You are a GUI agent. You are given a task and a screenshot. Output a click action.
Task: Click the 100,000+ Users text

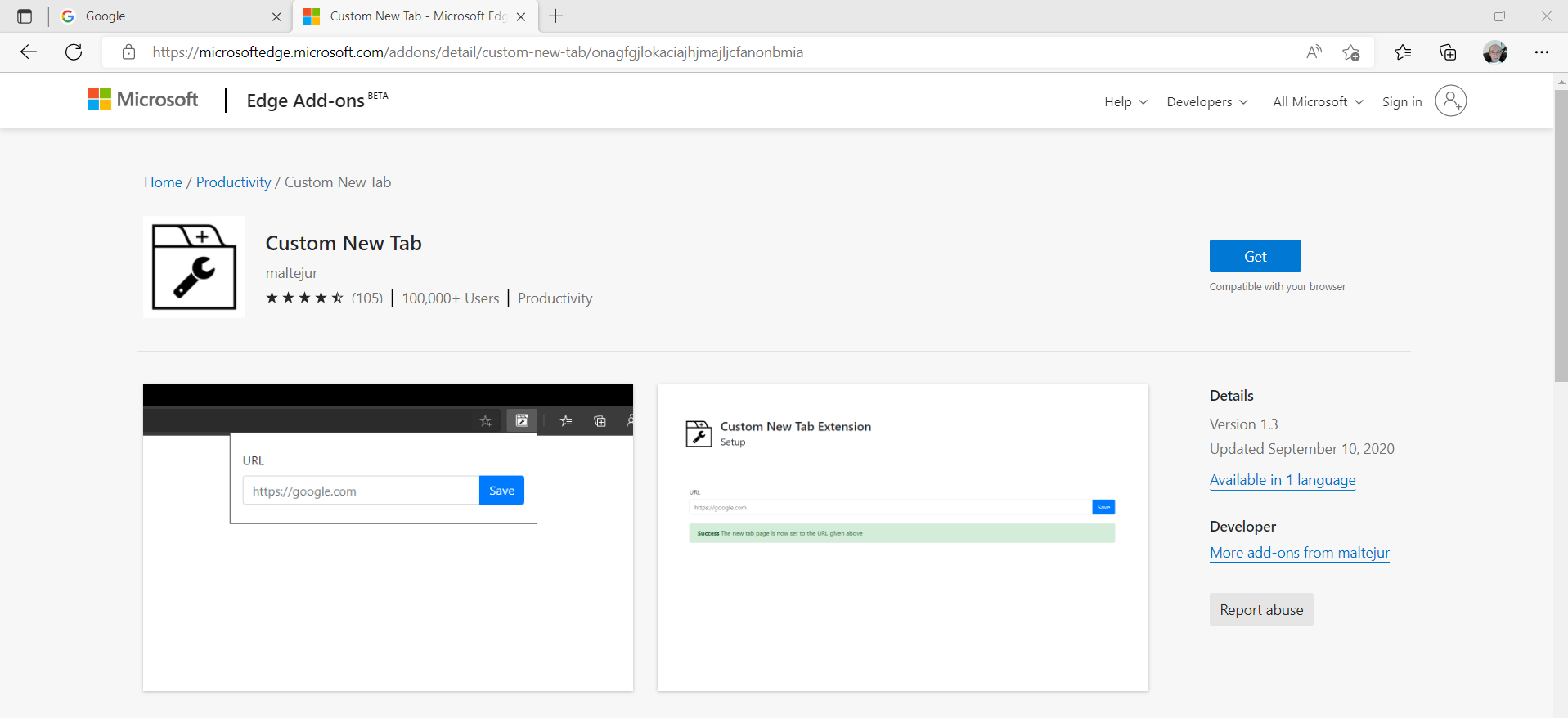pyautogui.click(x=450, y=298)
